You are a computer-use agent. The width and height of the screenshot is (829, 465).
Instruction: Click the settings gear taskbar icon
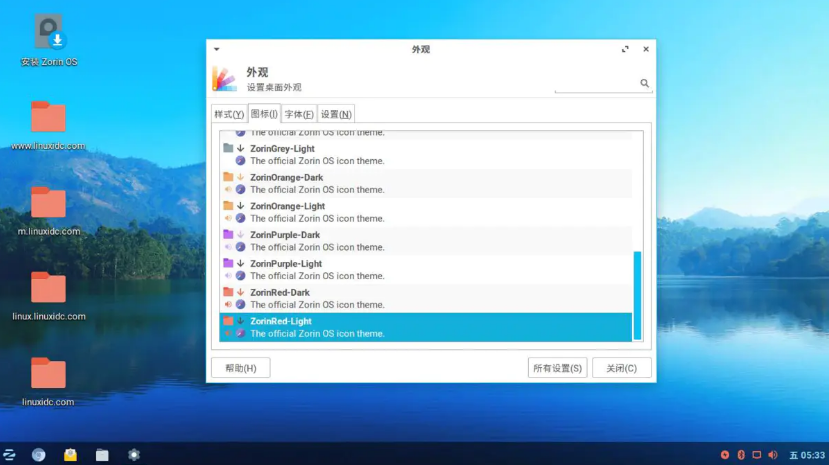[134, 455]
